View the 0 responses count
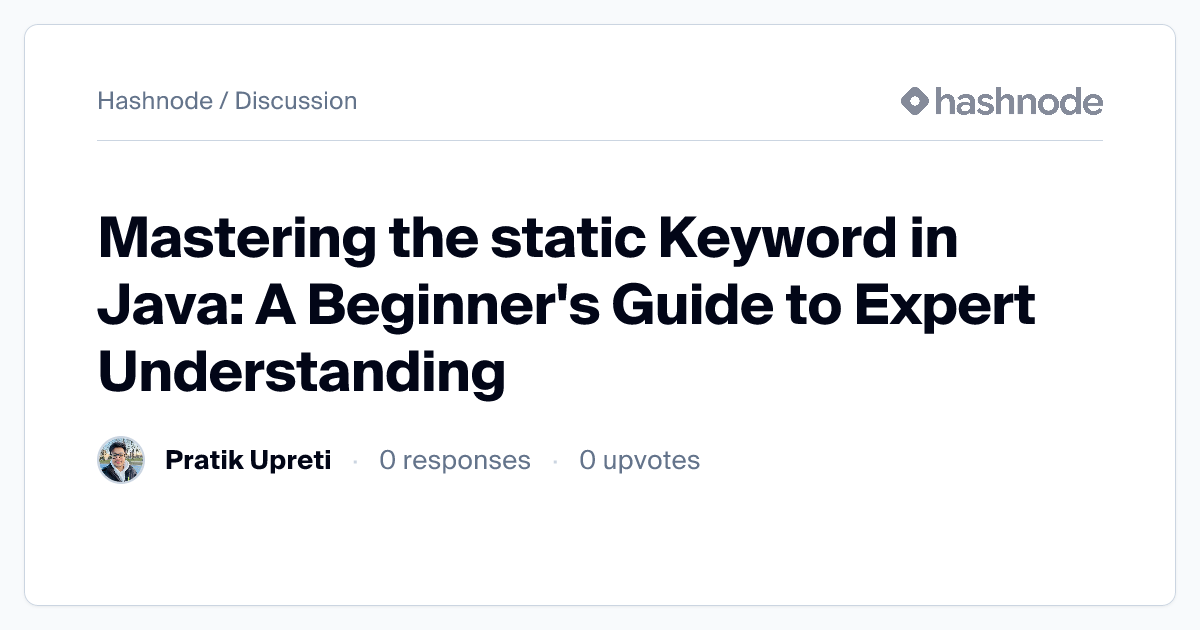1200x630 pixels. point(455,460)
